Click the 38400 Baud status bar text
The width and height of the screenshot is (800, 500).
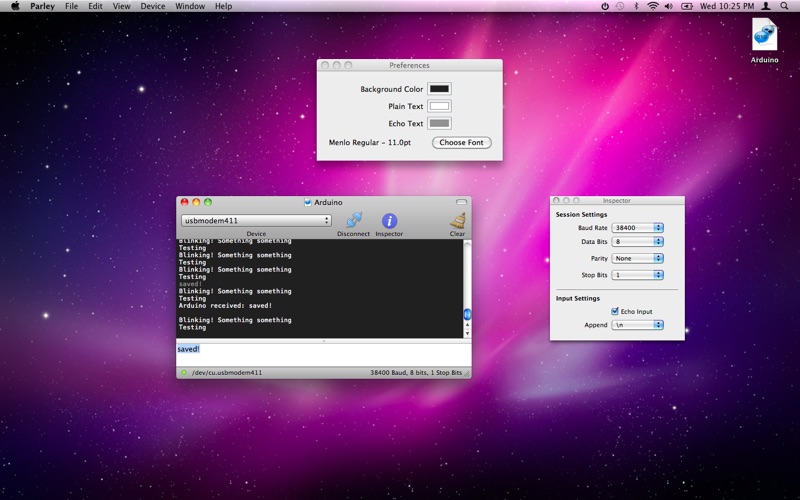coord(416,372)
